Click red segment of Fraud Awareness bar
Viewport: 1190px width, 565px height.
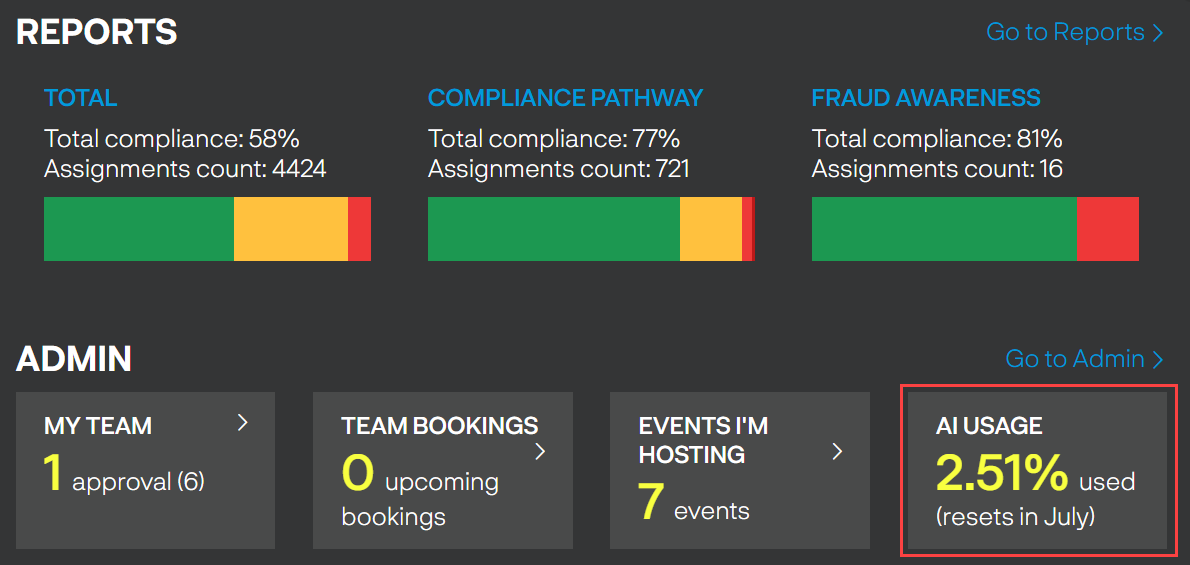(x=1107, y=229)
